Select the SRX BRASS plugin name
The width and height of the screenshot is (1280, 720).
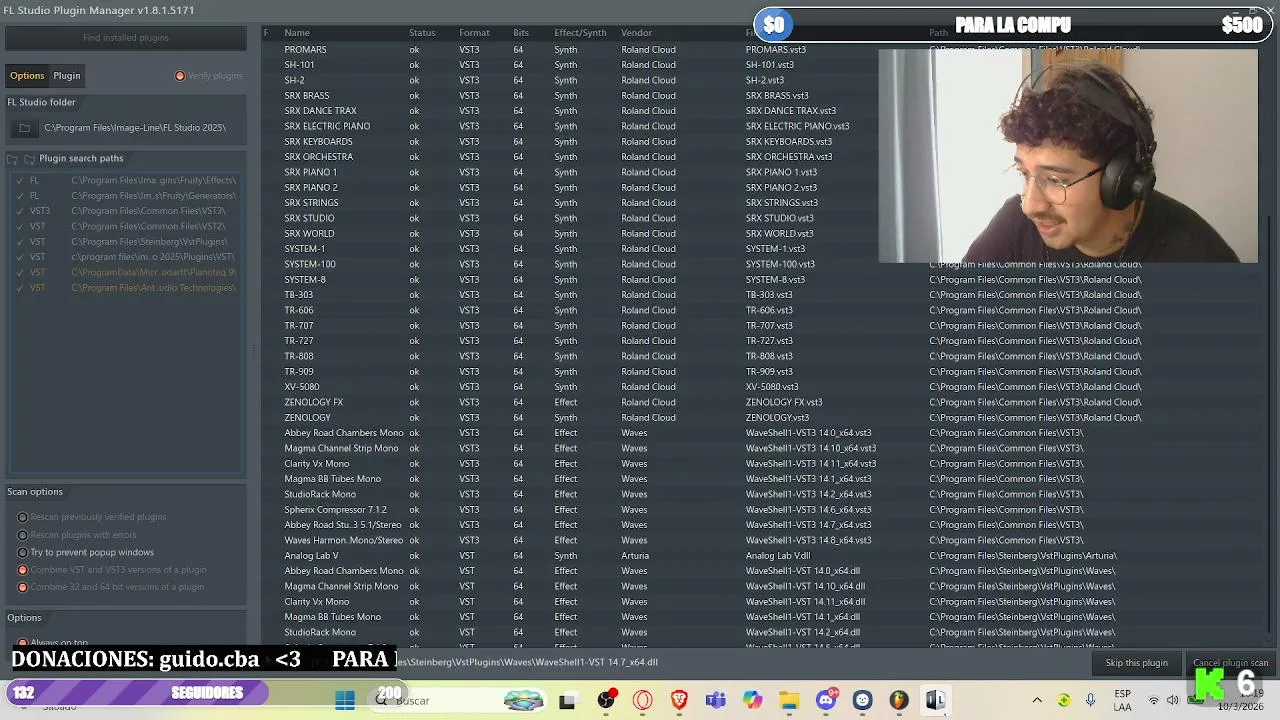click(x=306, y=96)
